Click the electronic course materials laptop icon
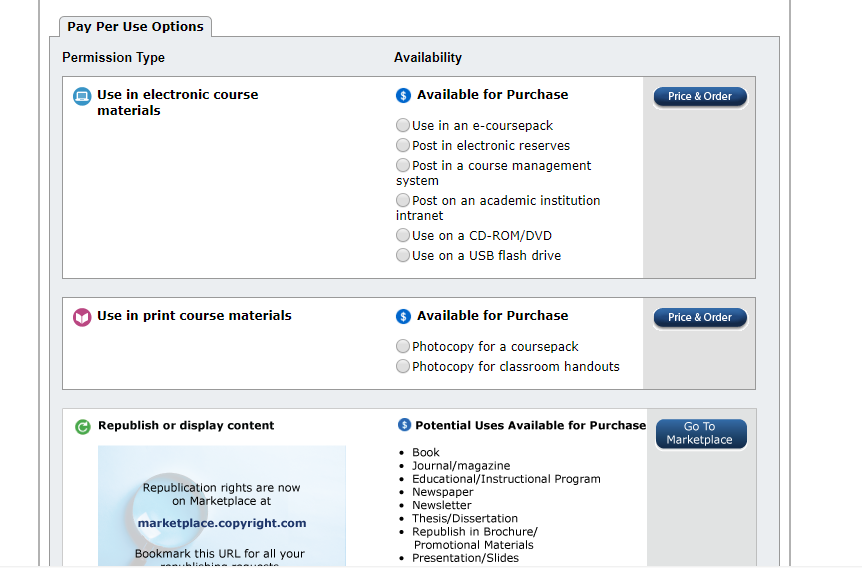The width and height of the screenshot is (862, 568). [82, 97]
